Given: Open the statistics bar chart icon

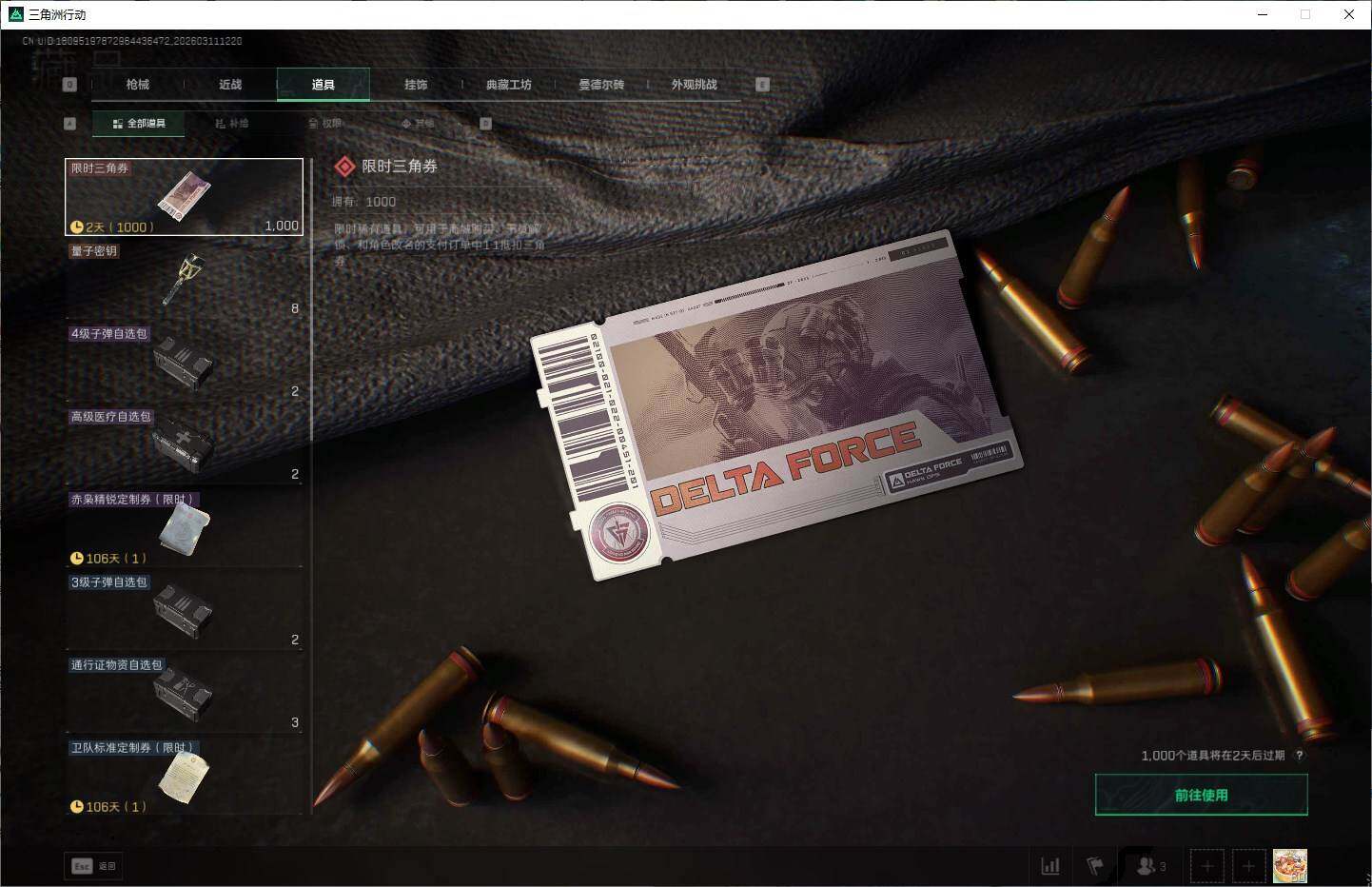Looking at the screenshot, I should click(1050, 866).
